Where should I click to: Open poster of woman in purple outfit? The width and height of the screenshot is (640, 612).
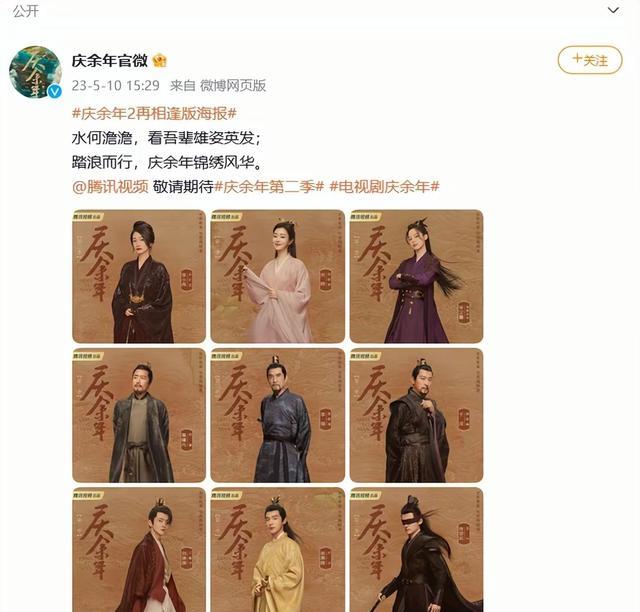click(416, 276)
